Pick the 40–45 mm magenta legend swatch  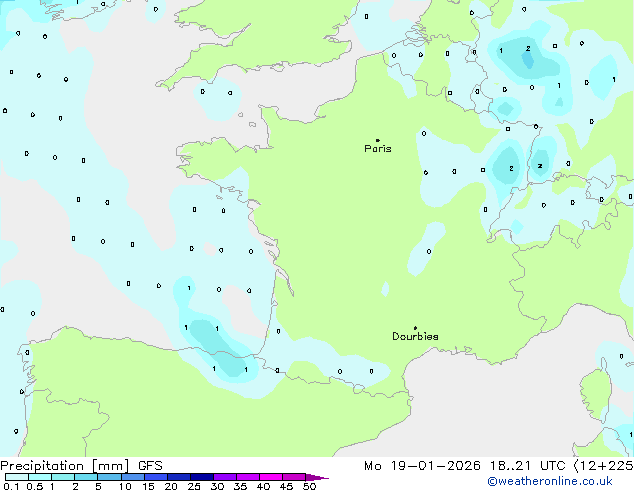click(x=271, y=477)
